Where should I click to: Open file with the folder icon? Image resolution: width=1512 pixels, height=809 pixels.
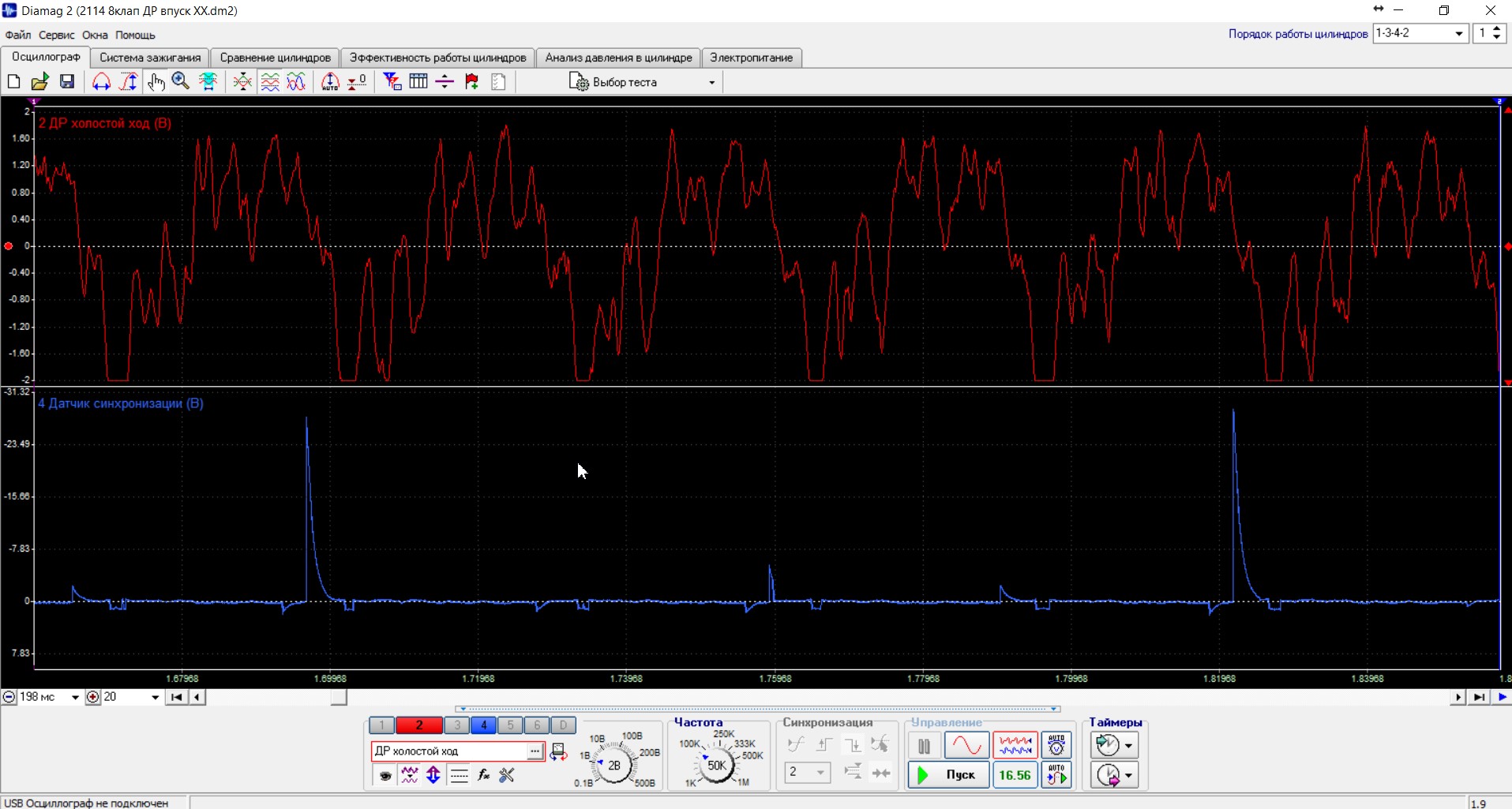[x=39, y=82]
